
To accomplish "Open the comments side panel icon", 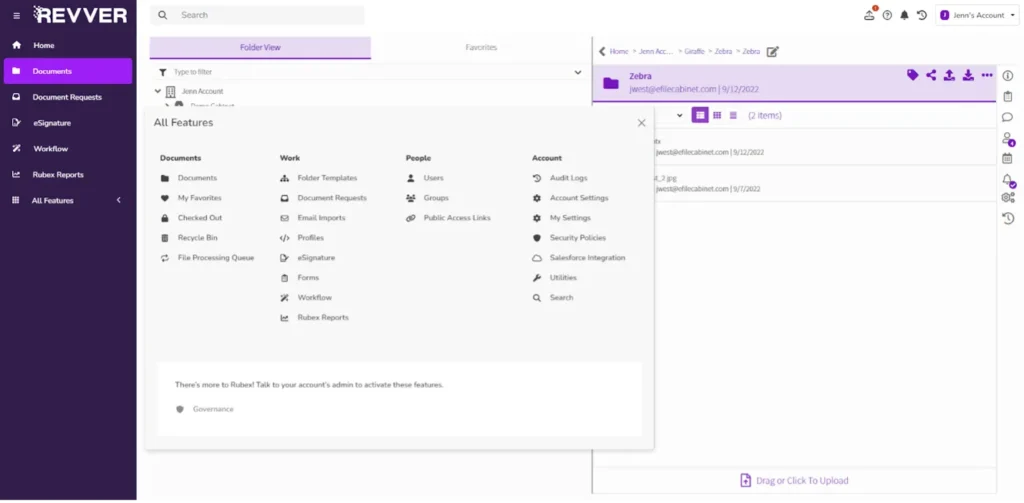I will 1008,117.
